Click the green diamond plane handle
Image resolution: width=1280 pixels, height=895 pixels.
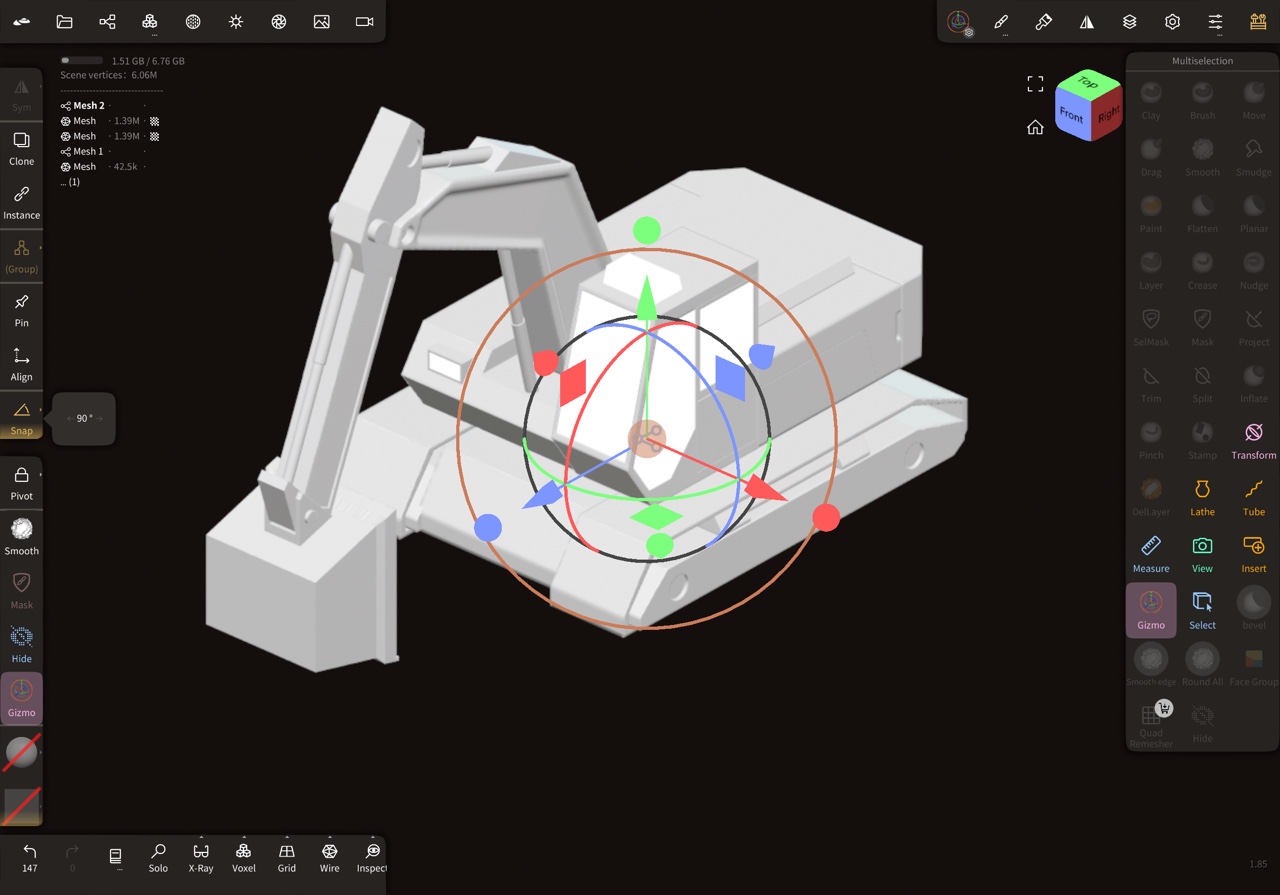coord(656,516)
